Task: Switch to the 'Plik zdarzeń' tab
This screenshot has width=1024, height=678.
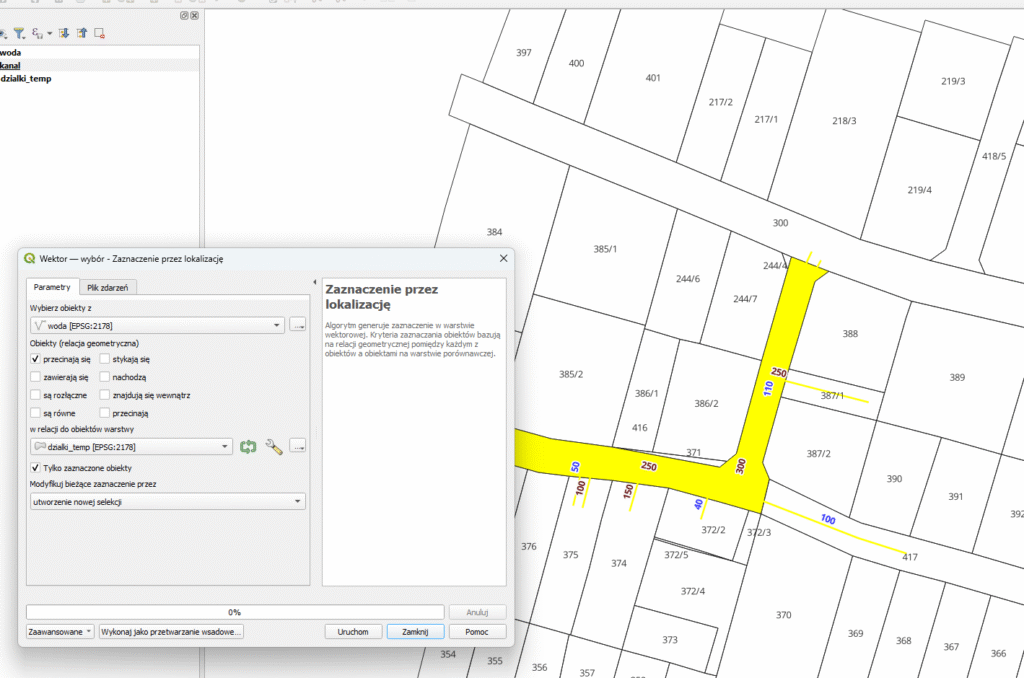Action: coord(110,287)
